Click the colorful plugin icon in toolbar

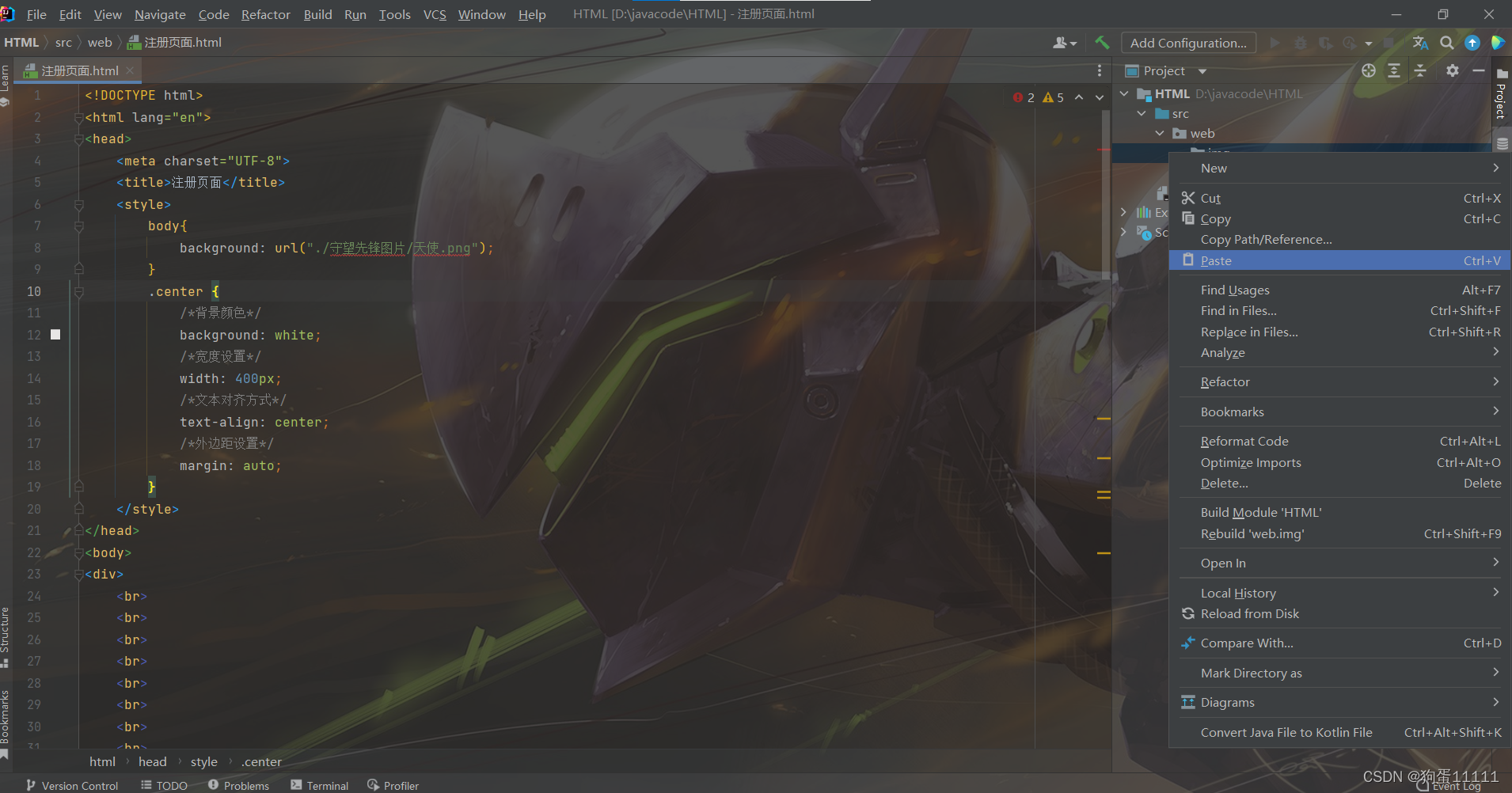pos(1498,43)
